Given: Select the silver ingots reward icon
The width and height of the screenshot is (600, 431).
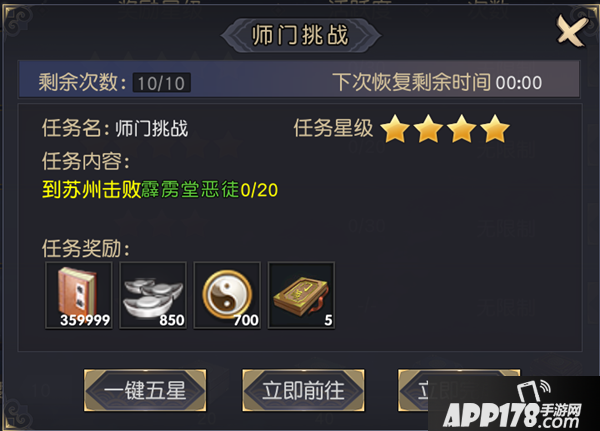Looking at the screenshot, I should pyautogui.click(x=153, y=295).
